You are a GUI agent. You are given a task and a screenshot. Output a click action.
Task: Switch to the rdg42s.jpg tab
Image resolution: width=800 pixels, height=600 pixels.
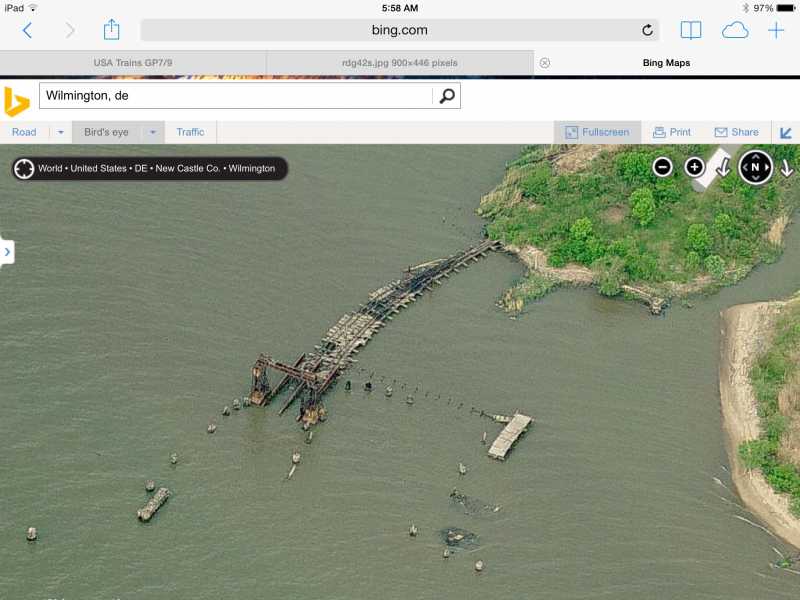[x=399, y=63]
